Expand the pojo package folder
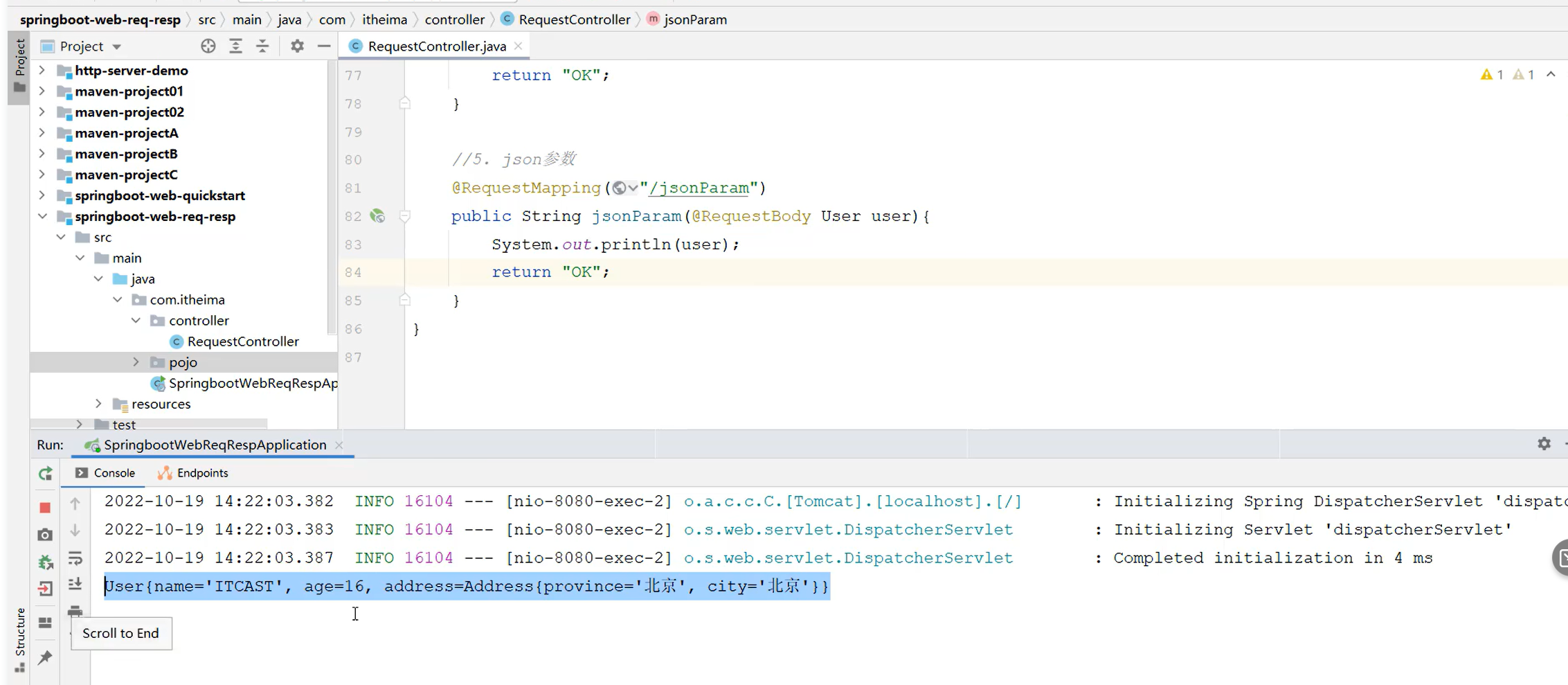Image resolution: width=1568 pixels, height=685 pixels. pyautogui.click(x=136, y=362)
